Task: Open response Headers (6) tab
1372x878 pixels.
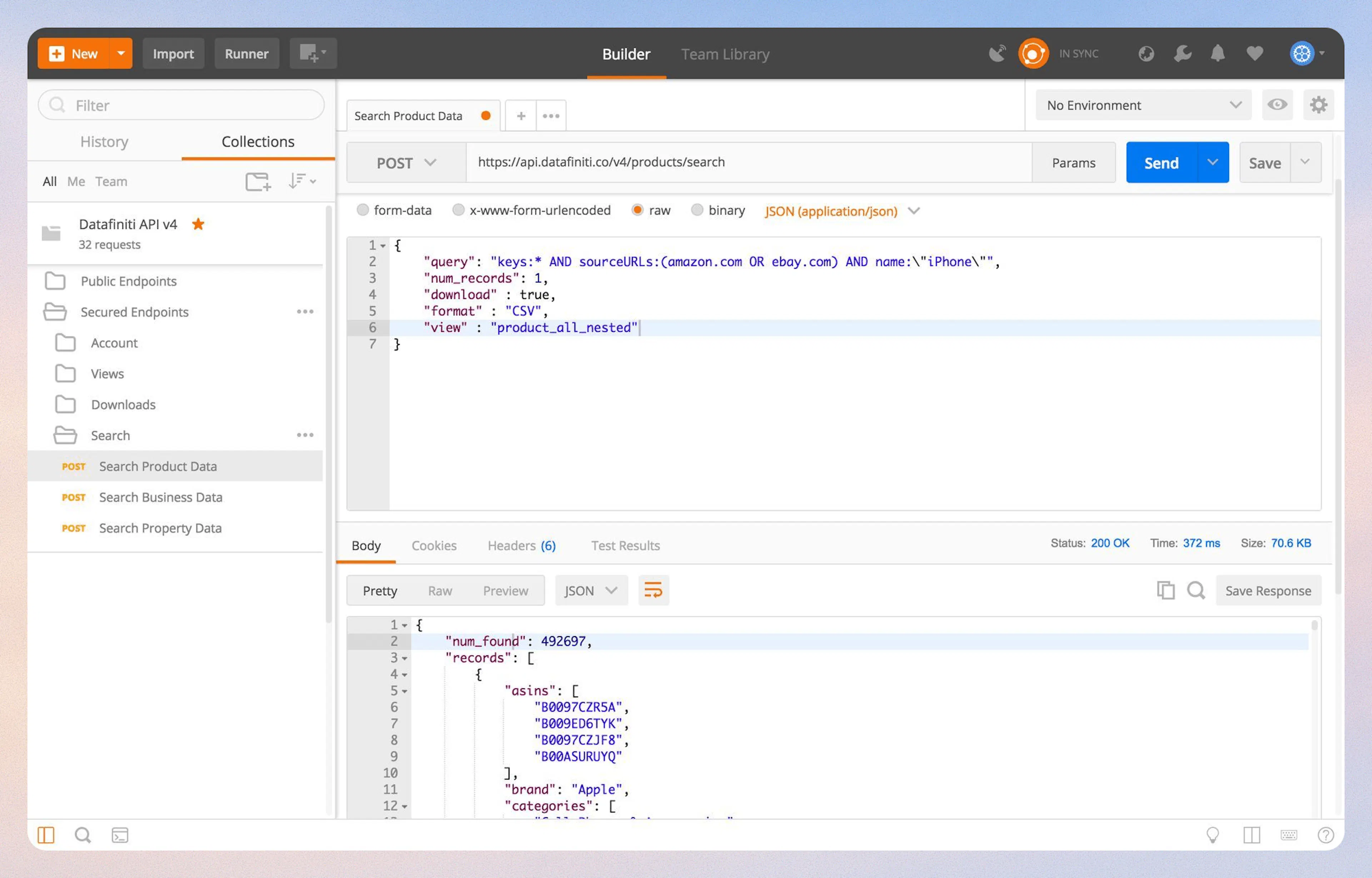Action: tap(521, 545)
